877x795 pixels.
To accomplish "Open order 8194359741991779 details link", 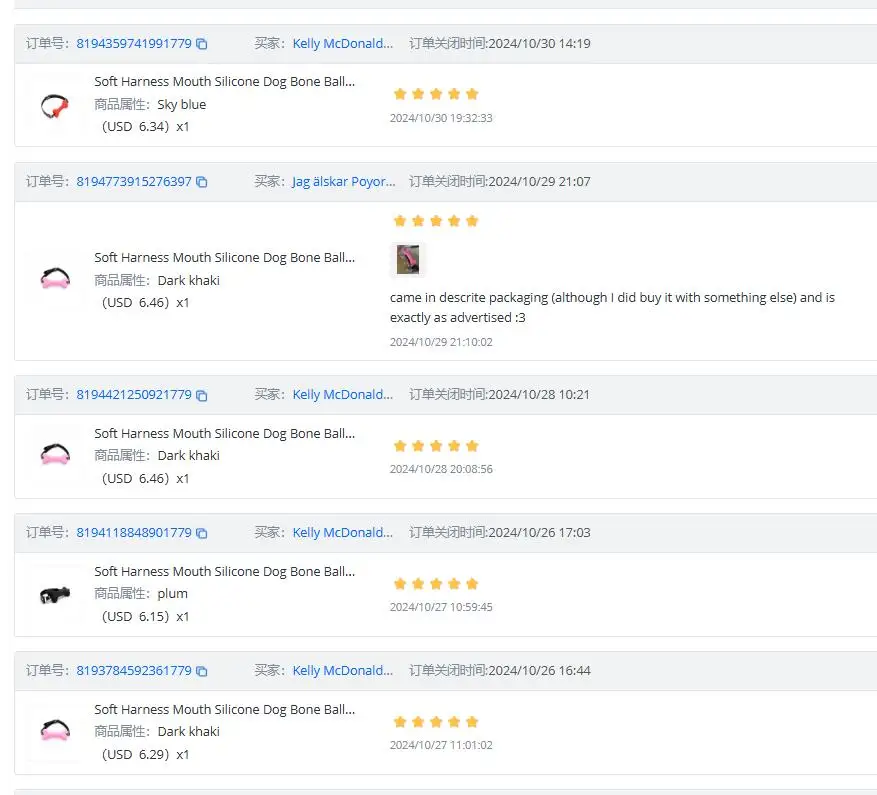I will [x=134, y=44].
